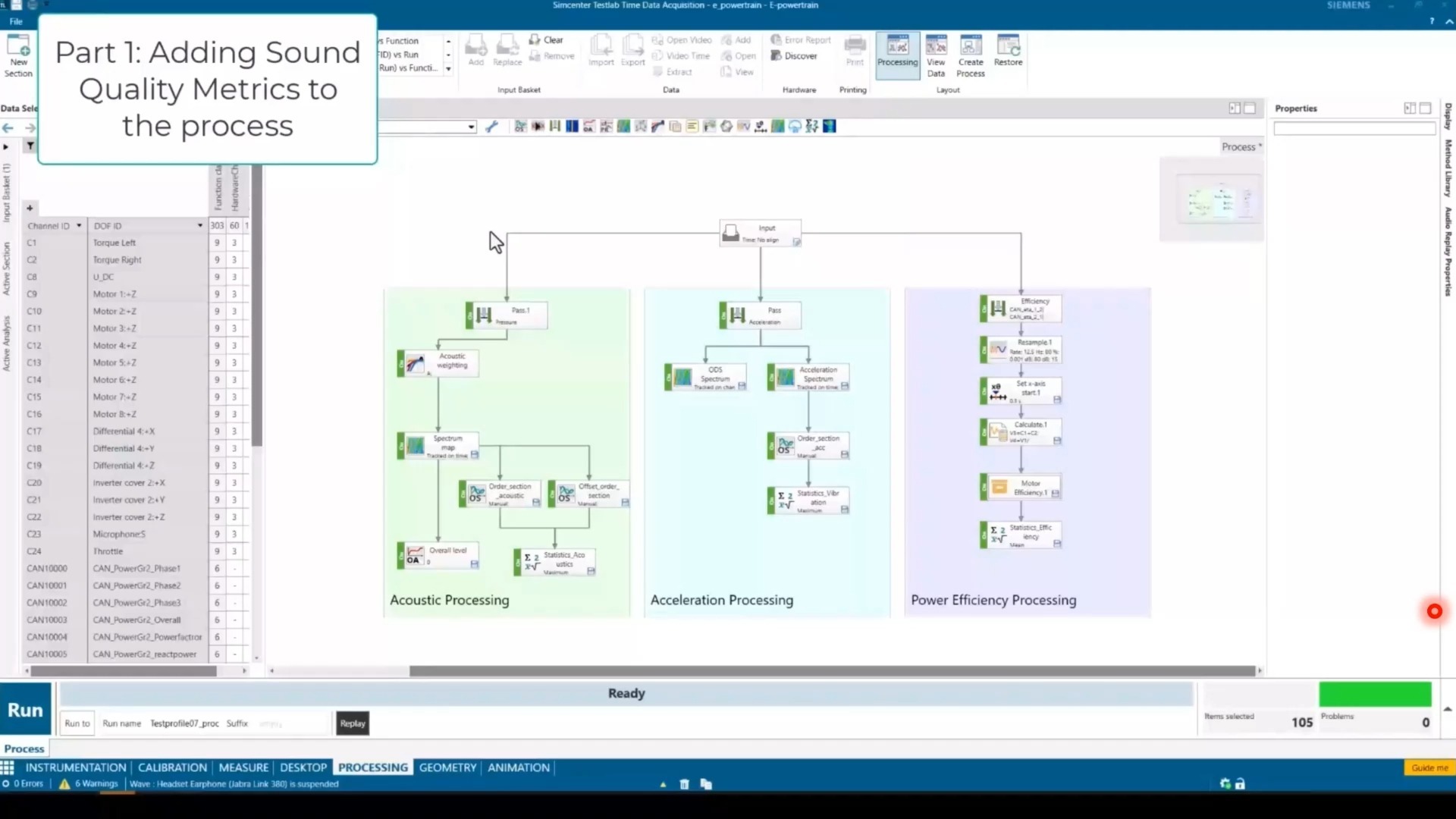Image resolution: width=1456 pixels, height=819 pixels.
Task: Select the Acoustic weighting node icon
Action: pyautogui.click(x=415, y=364)
